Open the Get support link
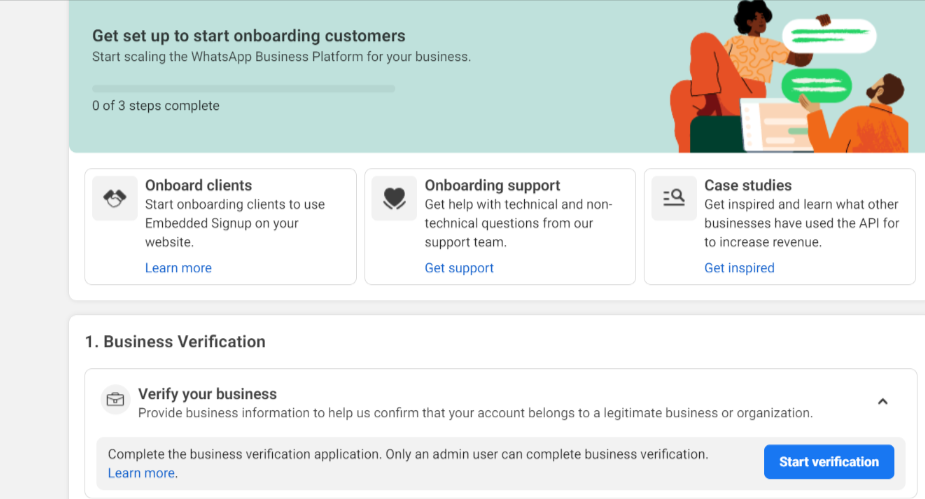 tap(459, 268)
